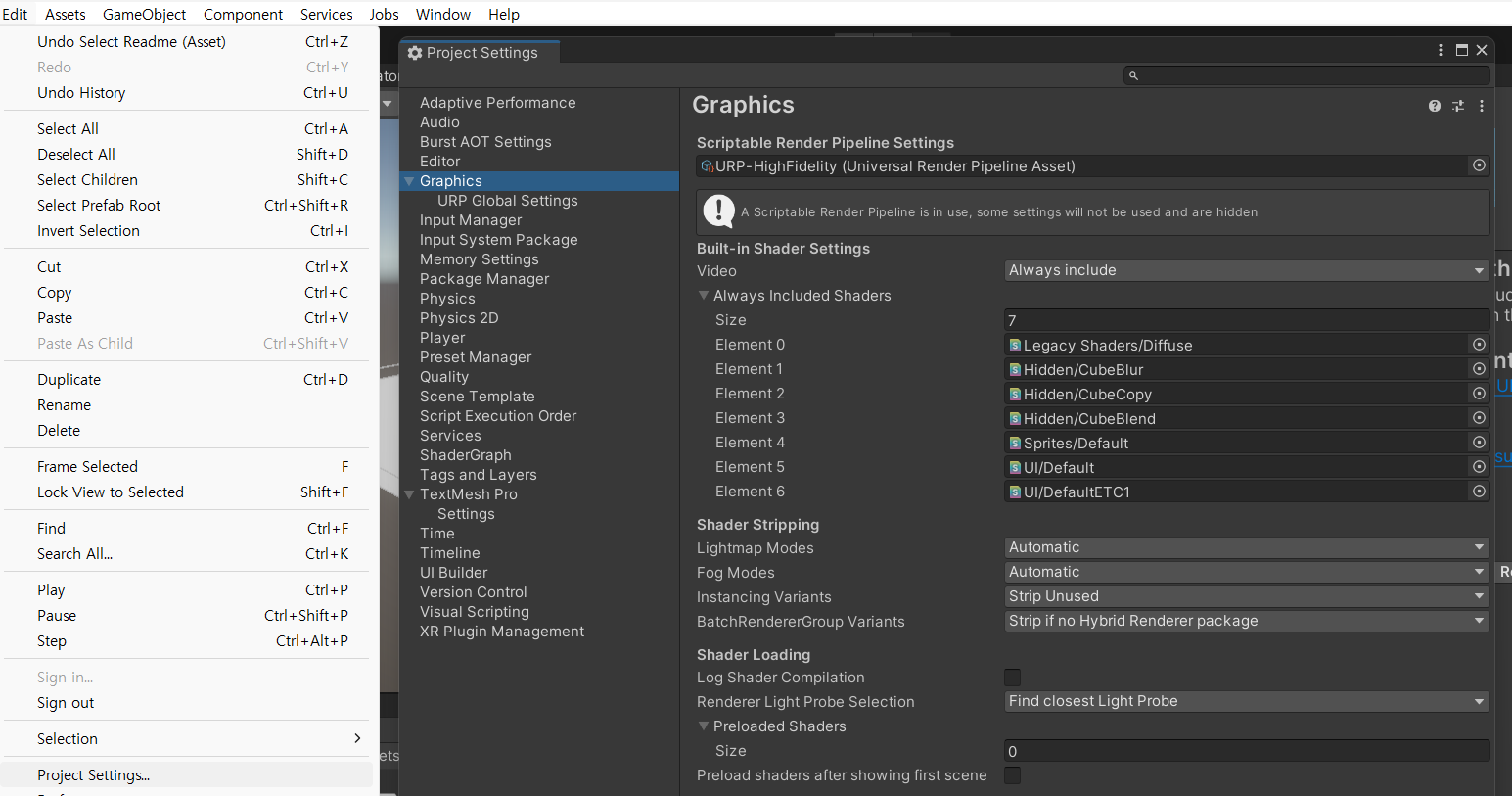Screen dimensions: 1512x796
Task: Click object picker for Element 6 UI/DefaultETC1
Action: coord(1479,492)
